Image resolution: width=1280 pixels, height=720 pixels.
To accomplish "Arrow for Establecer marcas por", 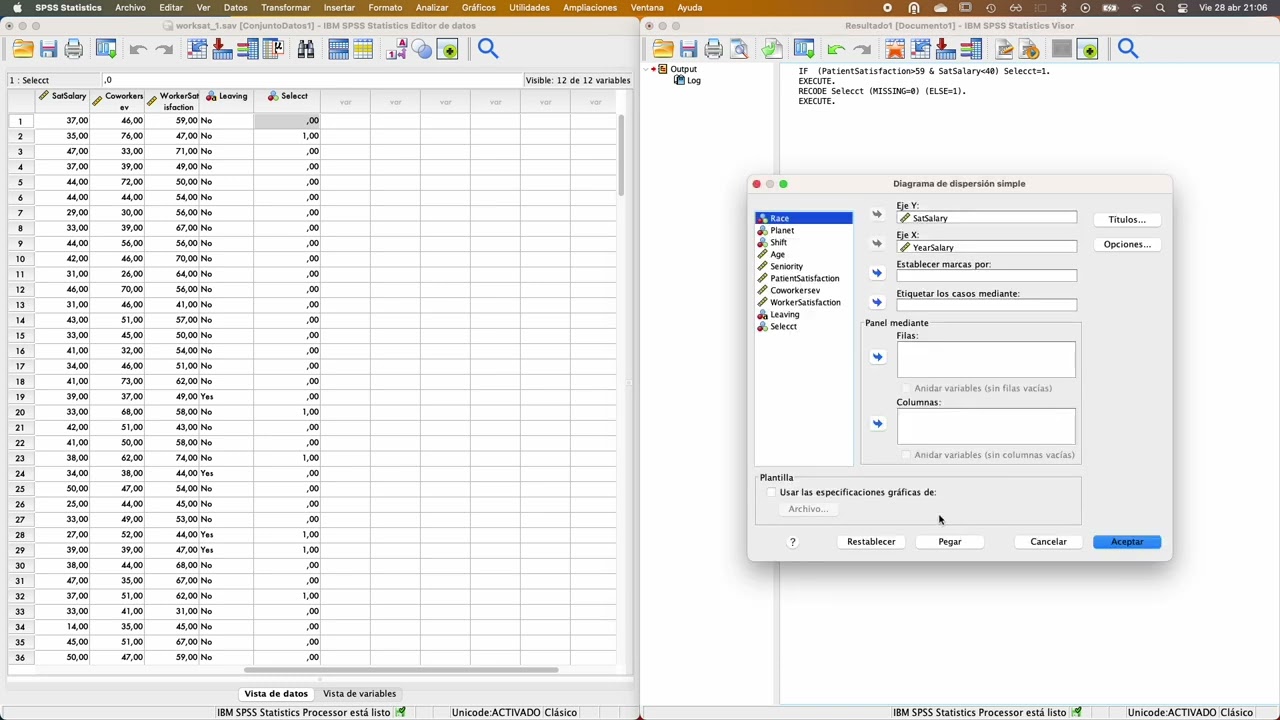I will point(877,273).
